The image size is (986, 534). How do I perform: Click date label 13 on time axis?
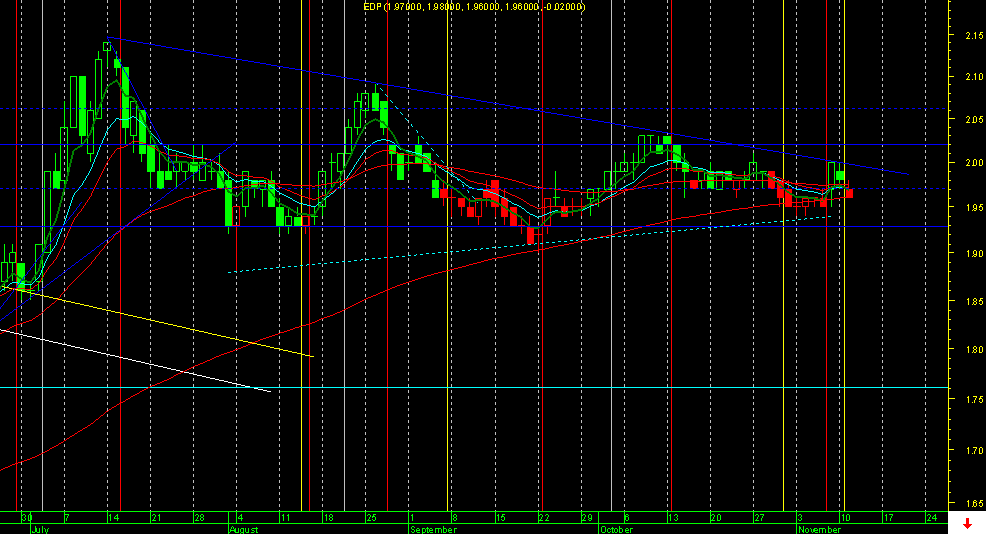(x=673, y=518)
